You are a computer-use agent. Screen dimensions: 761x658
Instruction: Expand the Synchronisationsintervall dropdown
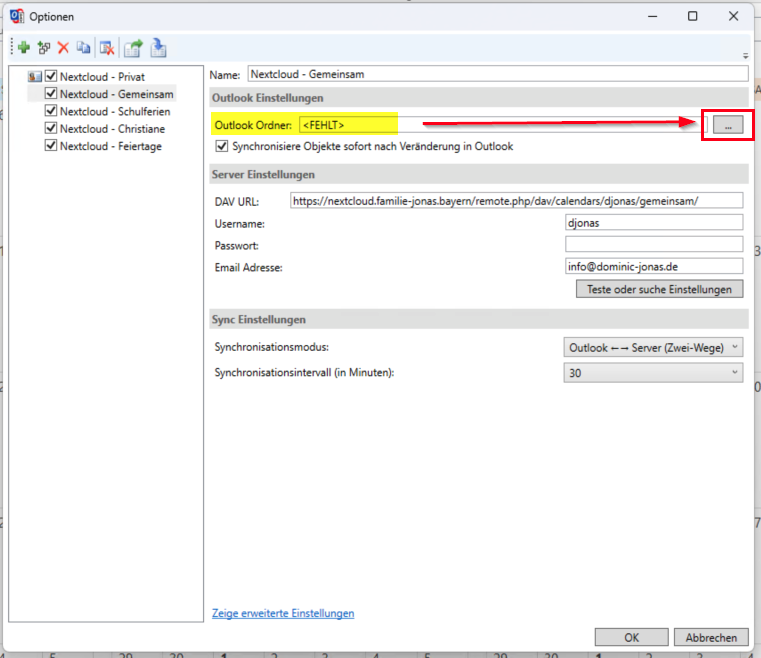click(x=653, y=373)
